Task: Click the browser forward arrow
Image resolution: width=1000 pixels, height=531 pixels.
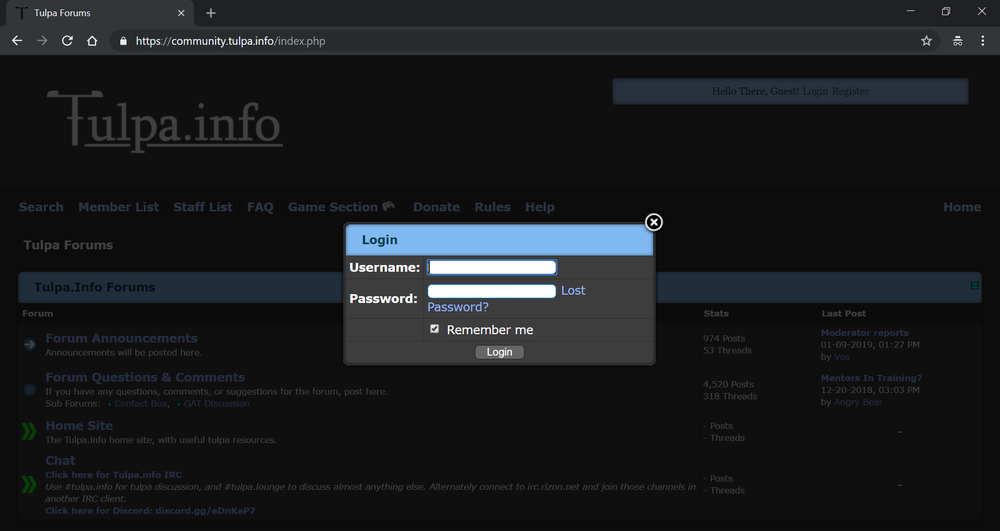Action: (x=42, y=41)
